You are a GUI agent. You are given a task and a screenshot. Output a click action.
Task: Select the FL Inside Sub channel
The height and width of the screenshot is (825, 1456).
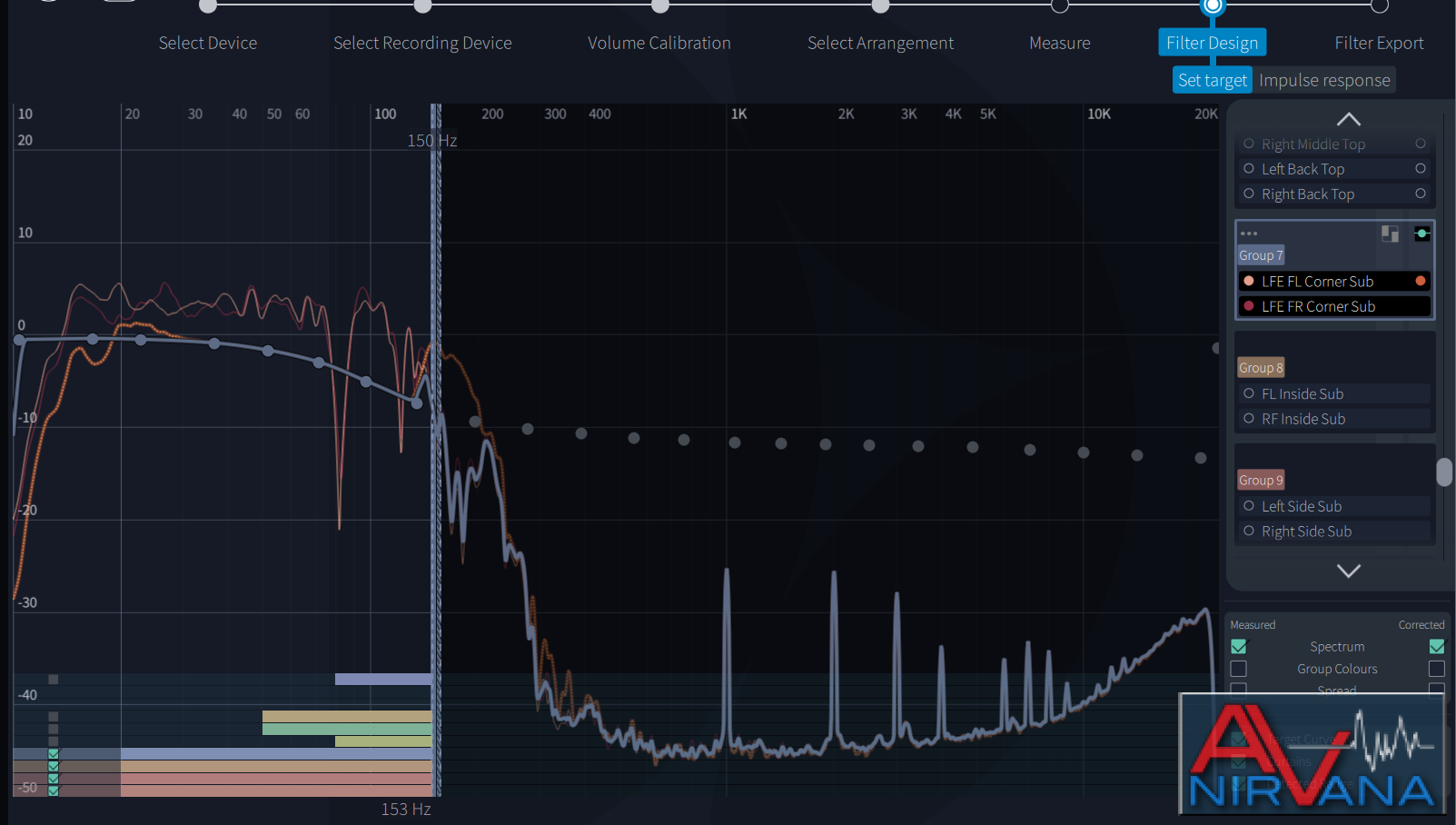point(1333,393)
